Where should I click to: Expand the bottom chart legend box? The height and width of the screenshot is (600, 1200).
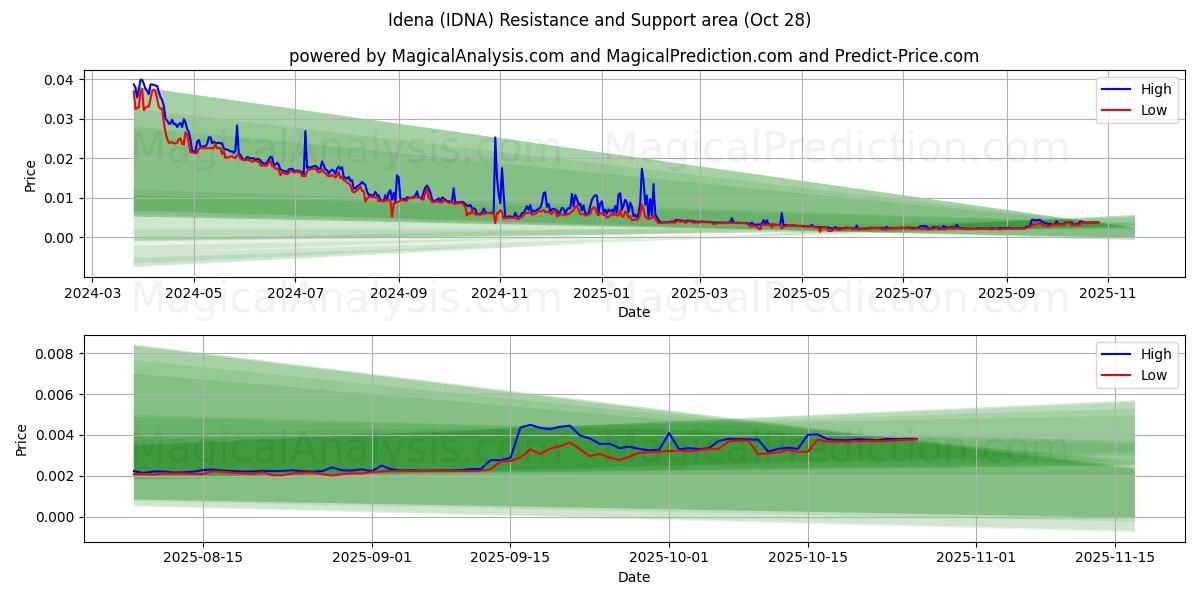(1135, 363)
